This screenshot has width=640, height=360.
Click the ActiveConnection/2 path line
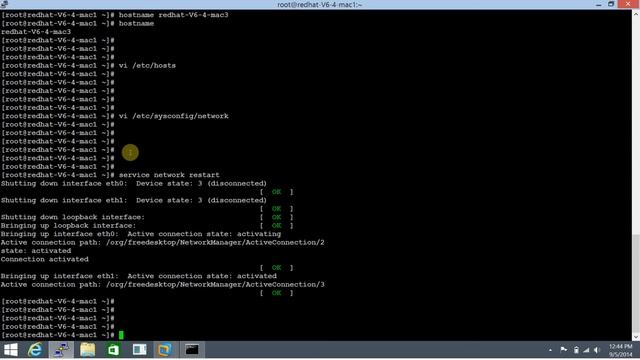coord(162,242)
